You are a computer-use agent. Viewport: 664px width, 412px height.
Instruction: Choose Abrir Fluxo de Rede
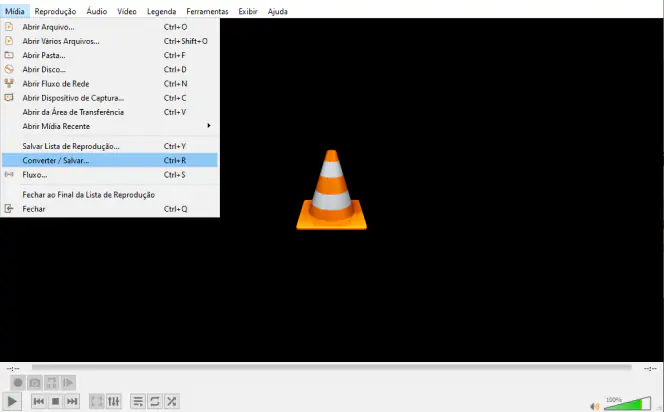click(x=110, y=84)
